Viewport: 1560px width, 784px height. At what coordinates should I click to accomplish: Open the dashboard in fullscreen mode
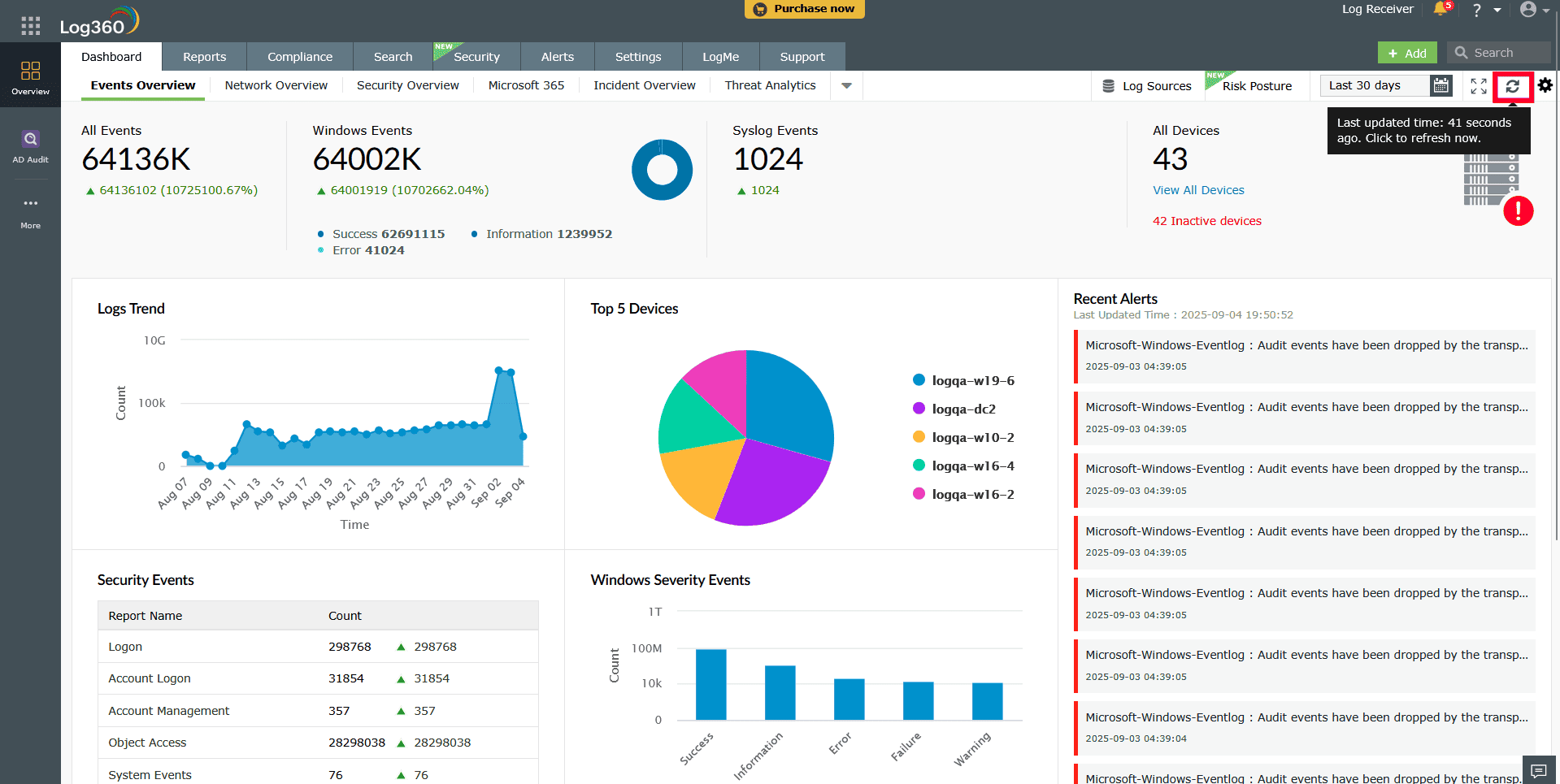(x=1477, y=85)
